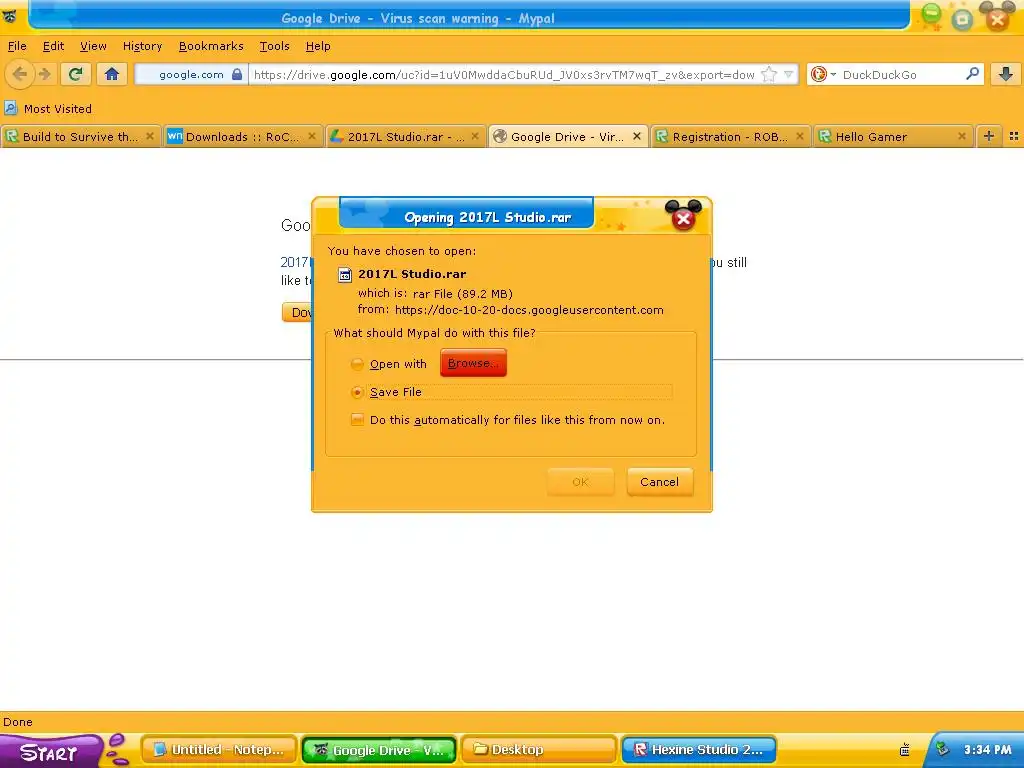Close the Registration - ROB tab
This screenshot has width=1024, height=768.
click(x=799, y=136)
